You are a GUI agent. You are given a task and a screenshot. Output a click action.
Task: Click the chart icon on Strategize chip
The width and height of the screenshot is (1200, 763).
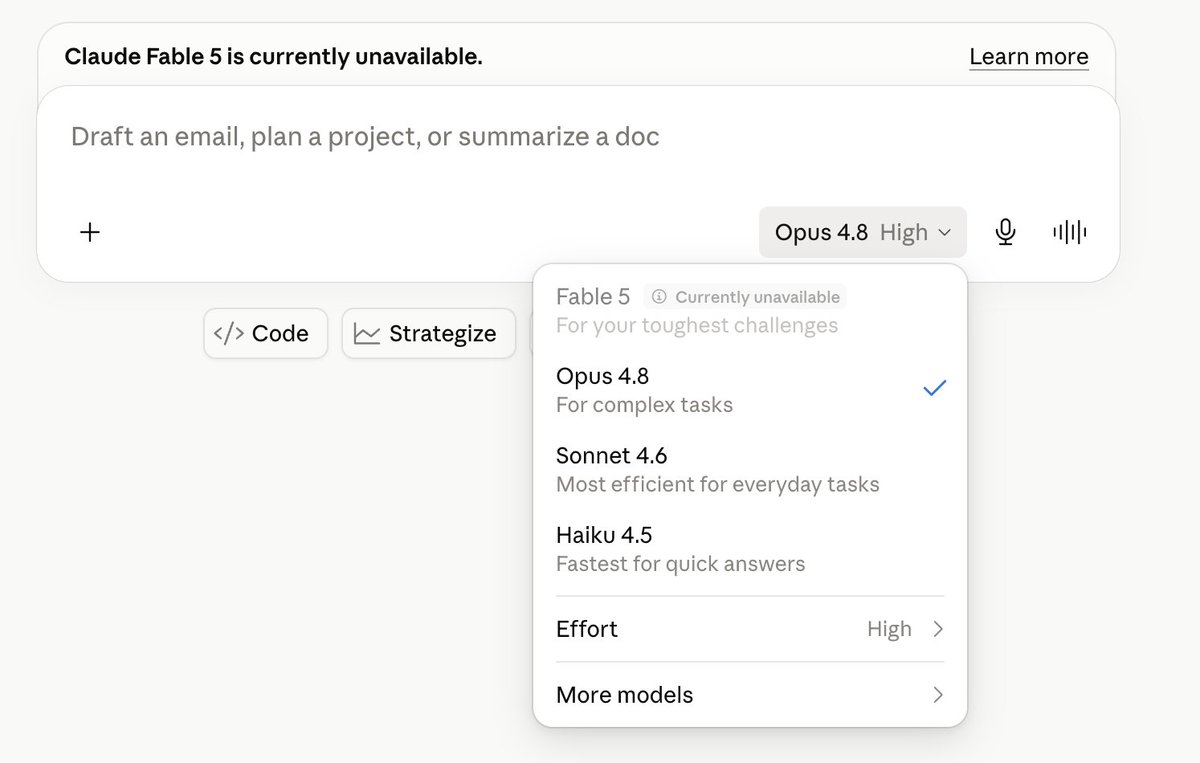tap(367, 333)
